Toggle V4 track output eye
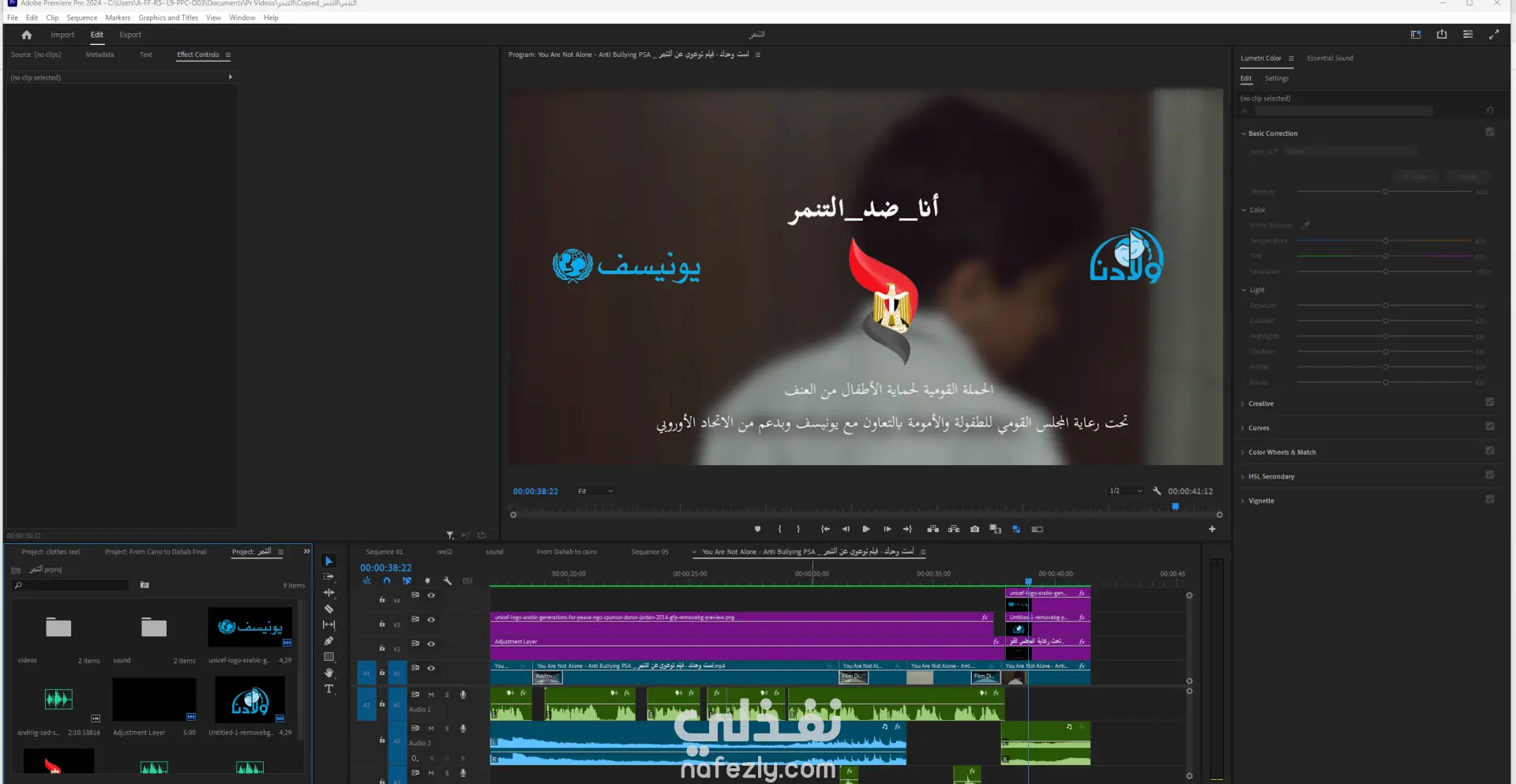Viewport: 1516px width, 784px height. coord(431,595)
